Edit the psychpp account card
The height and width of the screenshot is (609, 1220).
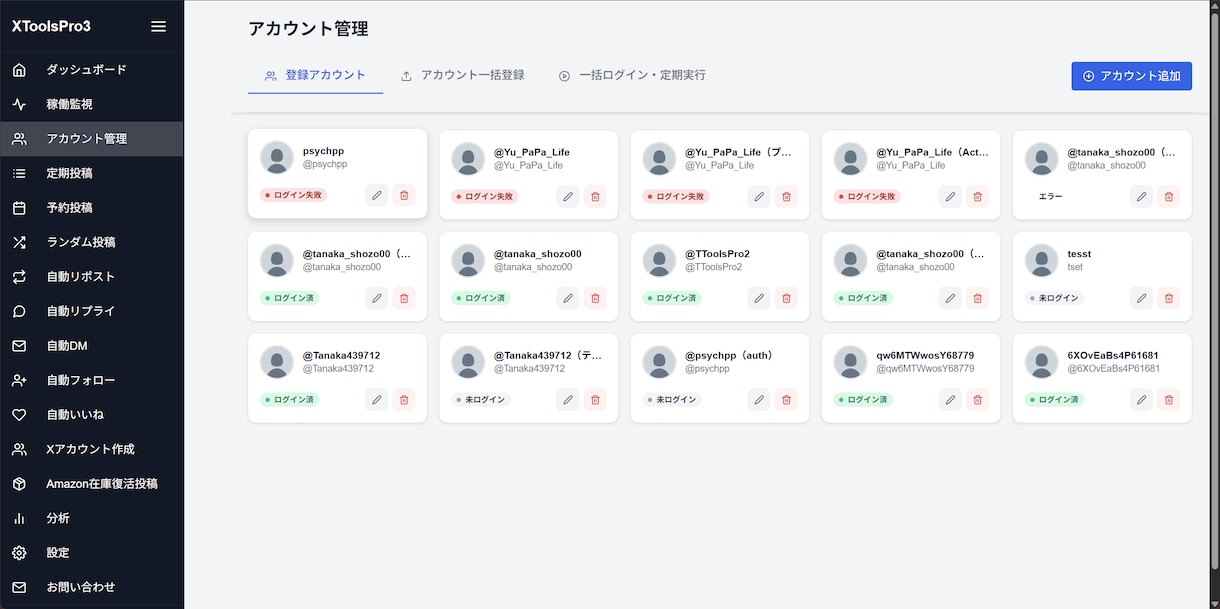click(x=377, y=195)
